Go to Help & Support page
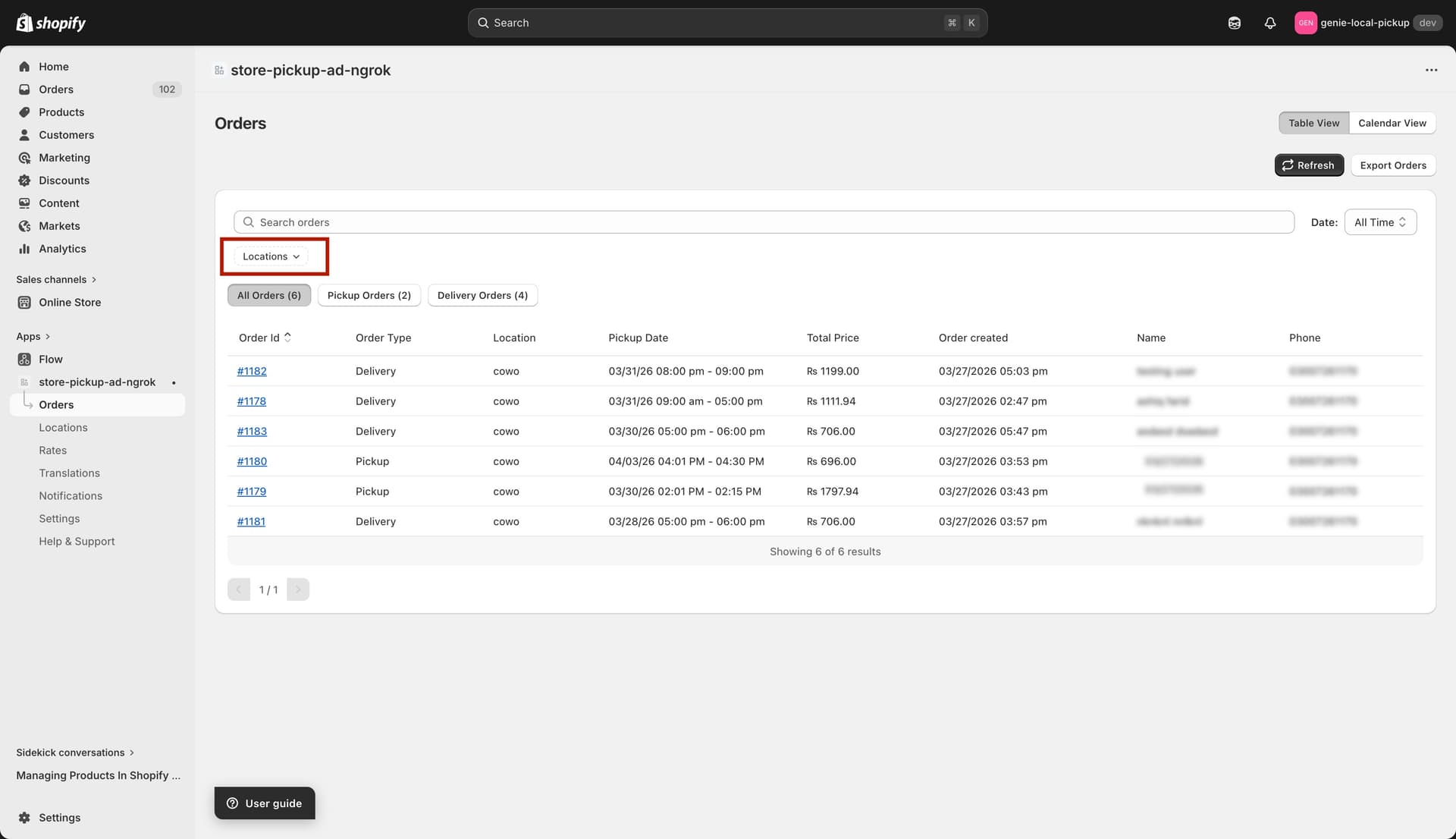1456x839 pixels. coord(77,541)
